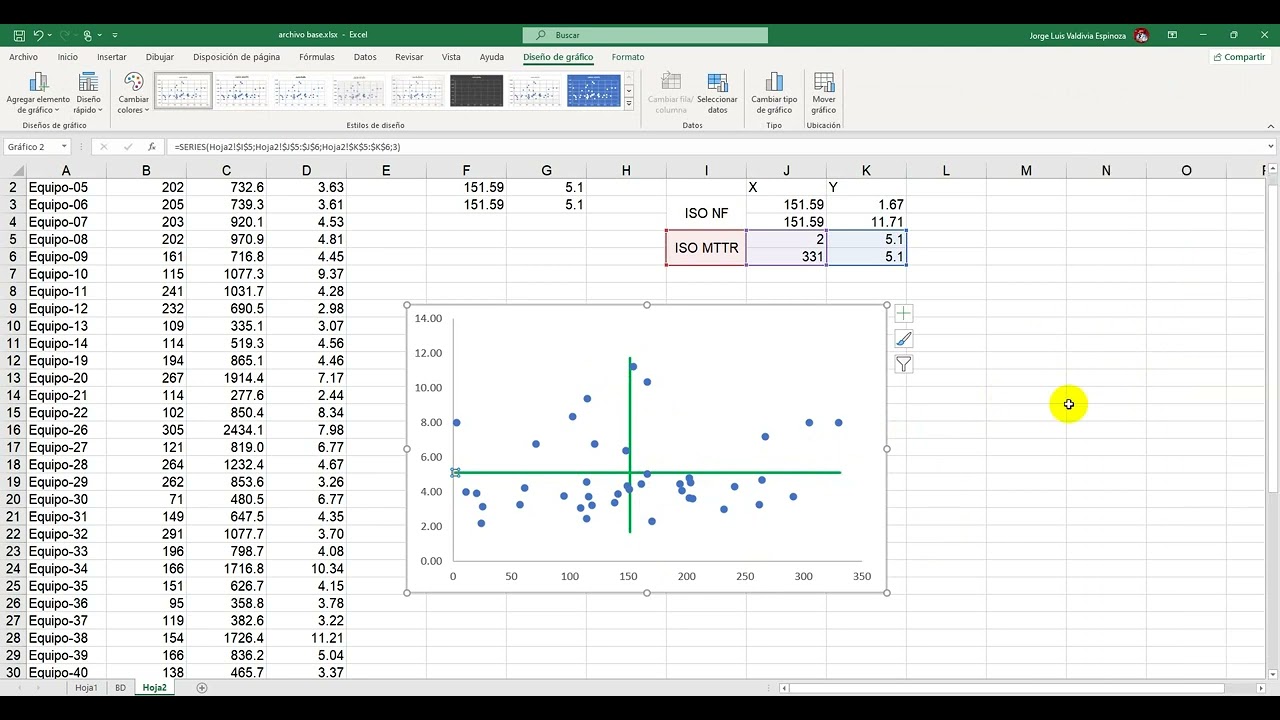Open Cambiar colores palette menu
Image resolution: width=1280 pixels, height=720 pixels.
133,94
